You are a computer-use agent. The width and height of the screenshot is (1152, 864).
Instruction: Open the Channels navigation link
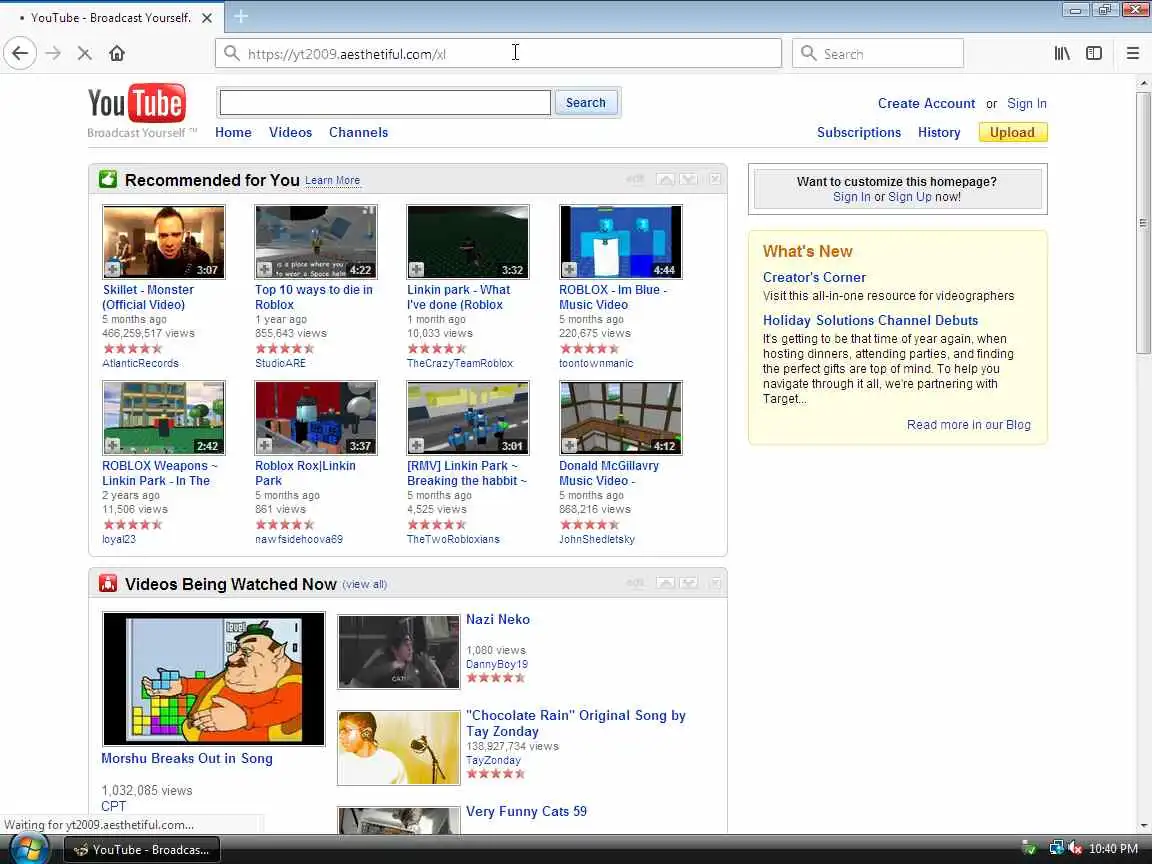[359, 132]
